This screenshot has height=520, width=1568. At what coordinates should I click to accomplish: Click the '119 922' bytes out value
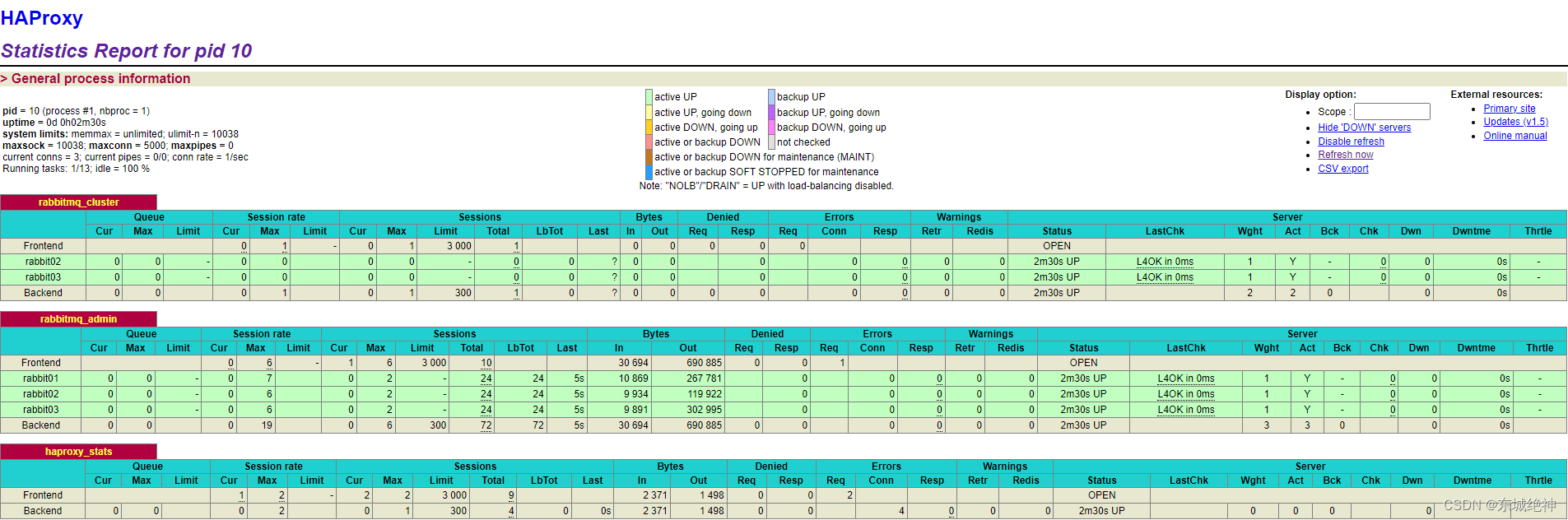point(705,394)
